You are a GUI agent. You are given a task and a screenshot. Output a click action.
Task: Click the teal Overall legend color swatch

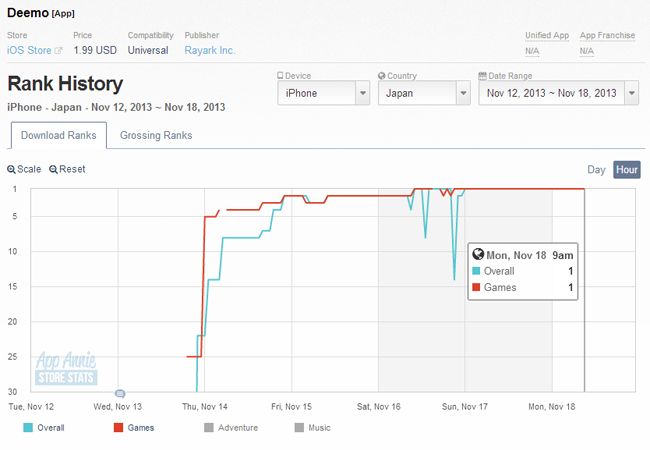28,428
